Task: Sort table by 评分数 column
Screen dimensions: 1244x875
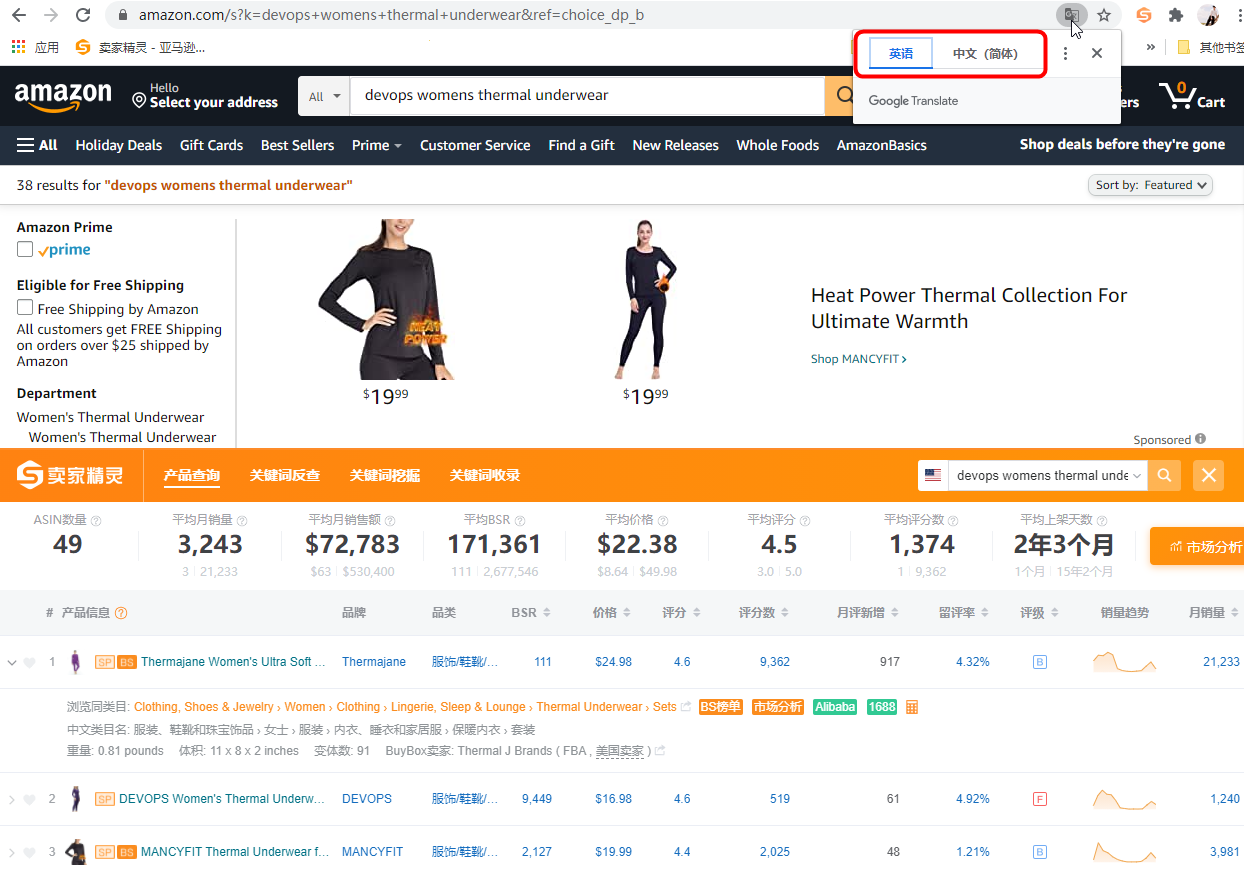Action: coord(763,612)
